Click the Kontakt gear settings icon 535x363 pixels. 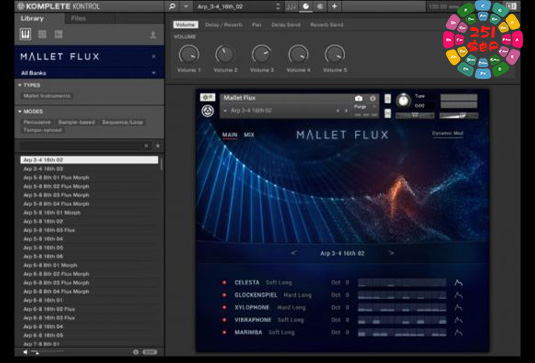tap(207, 97)
